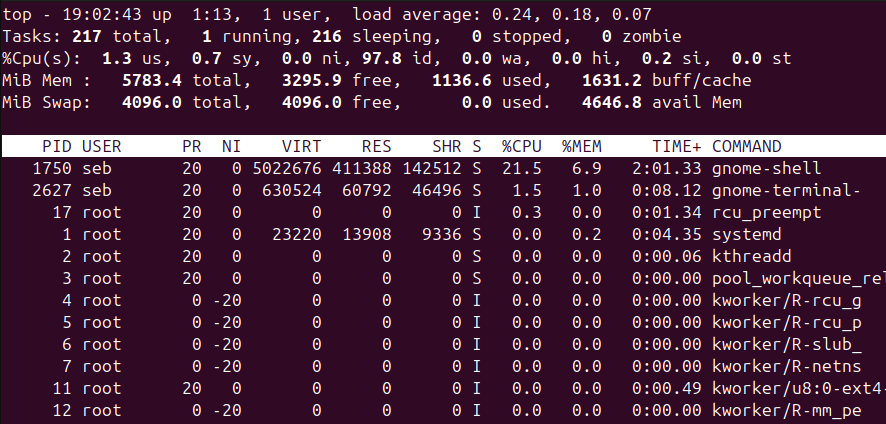886x424 pixels.
Task: Click the pool_workqueue_rel command text
Action: (799, 279)
